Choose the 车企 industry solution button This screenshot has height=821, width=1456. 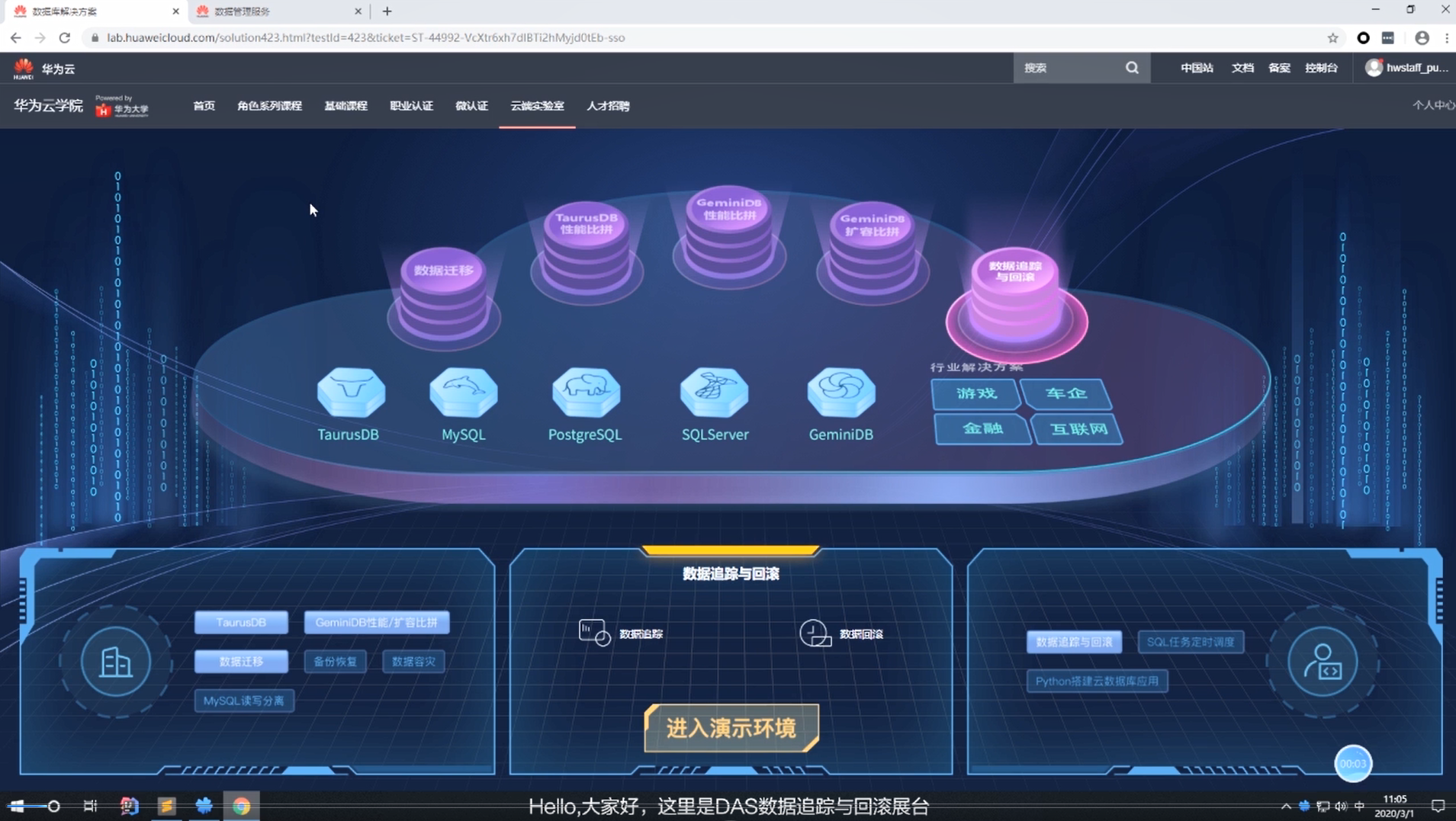point(1066,393)
